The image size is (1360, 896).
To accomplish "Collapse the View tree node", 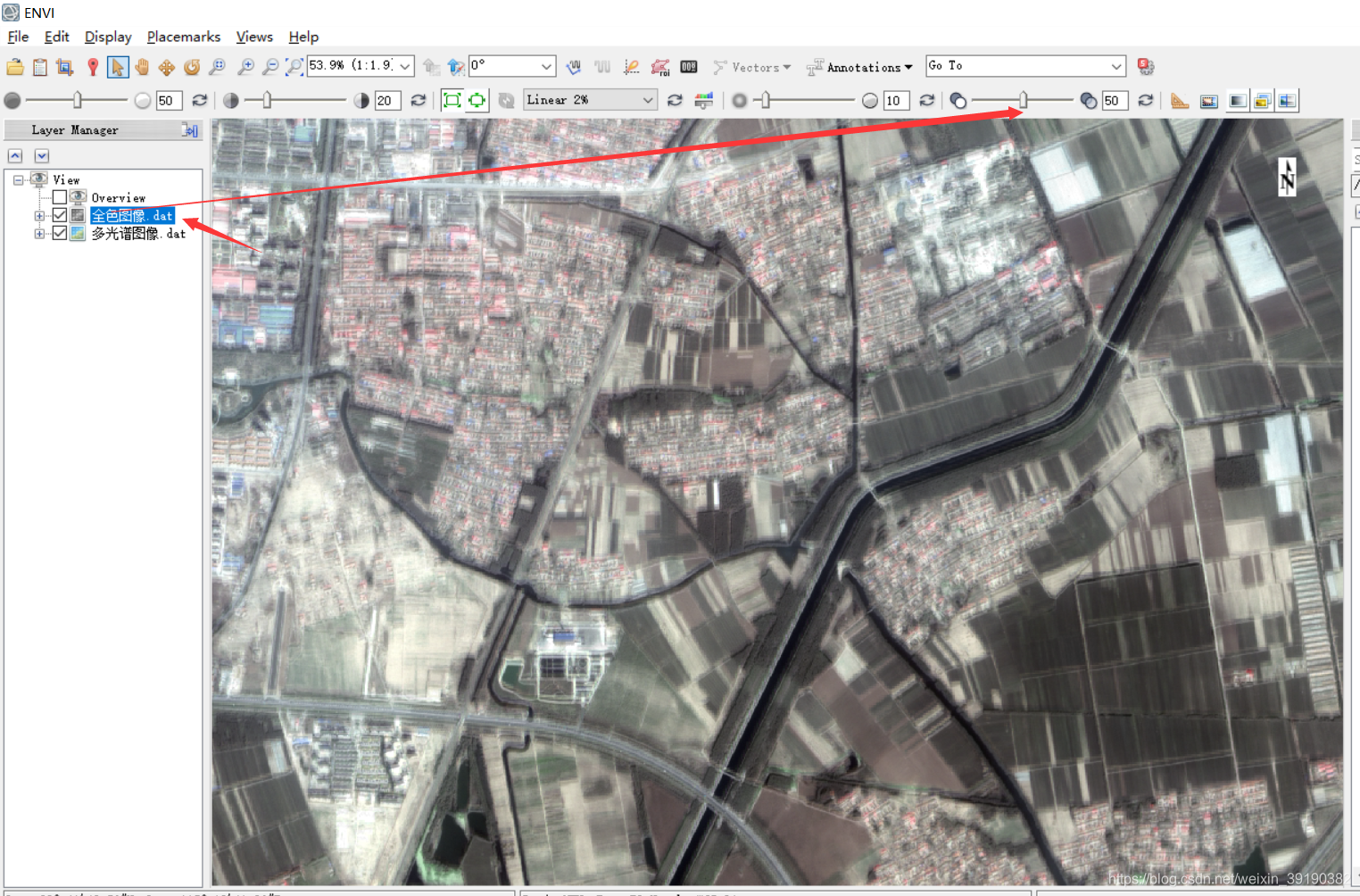I will (x=18, y=180).
